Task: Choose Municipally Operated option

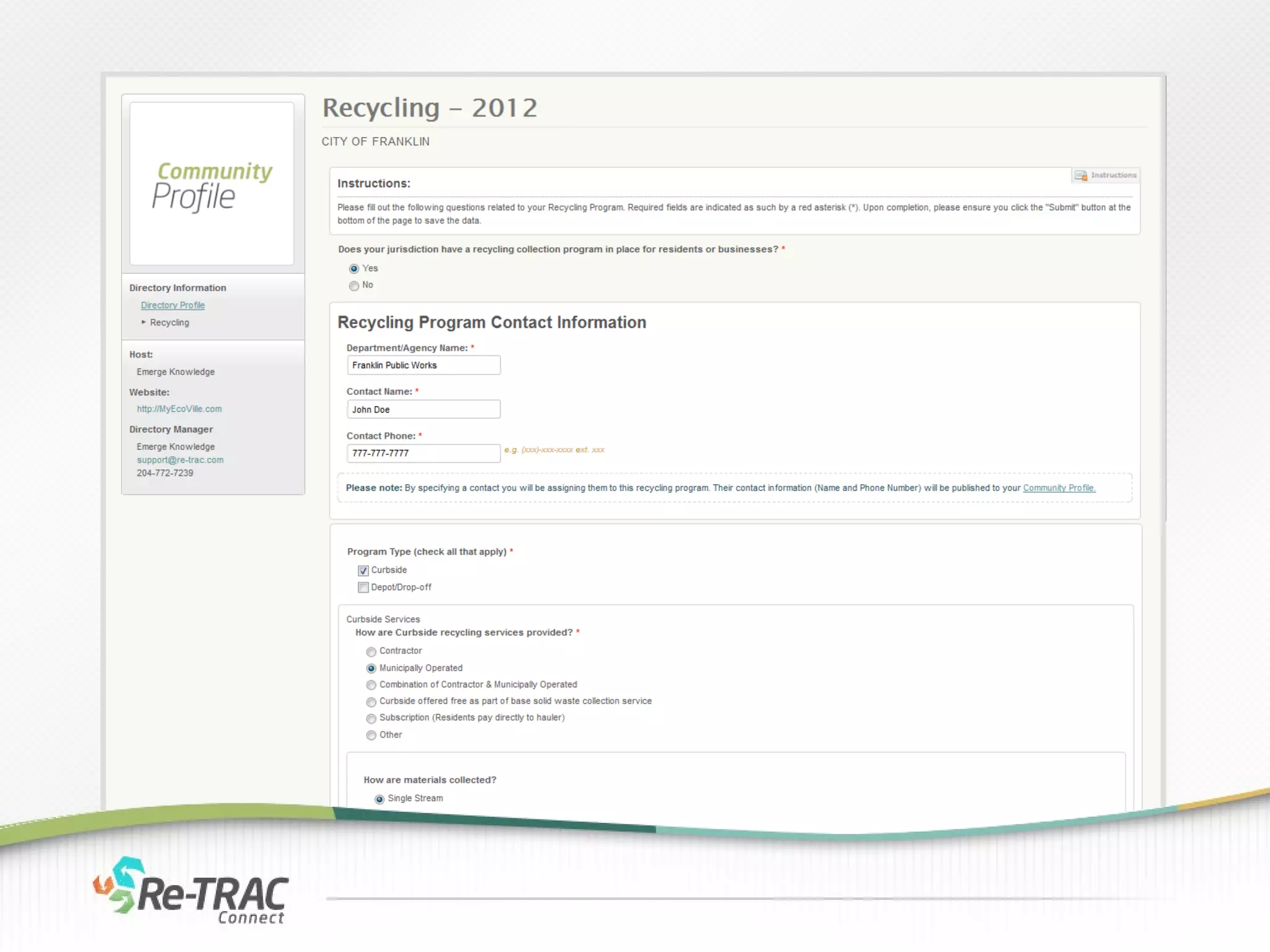Action: (x=371, y=668)
